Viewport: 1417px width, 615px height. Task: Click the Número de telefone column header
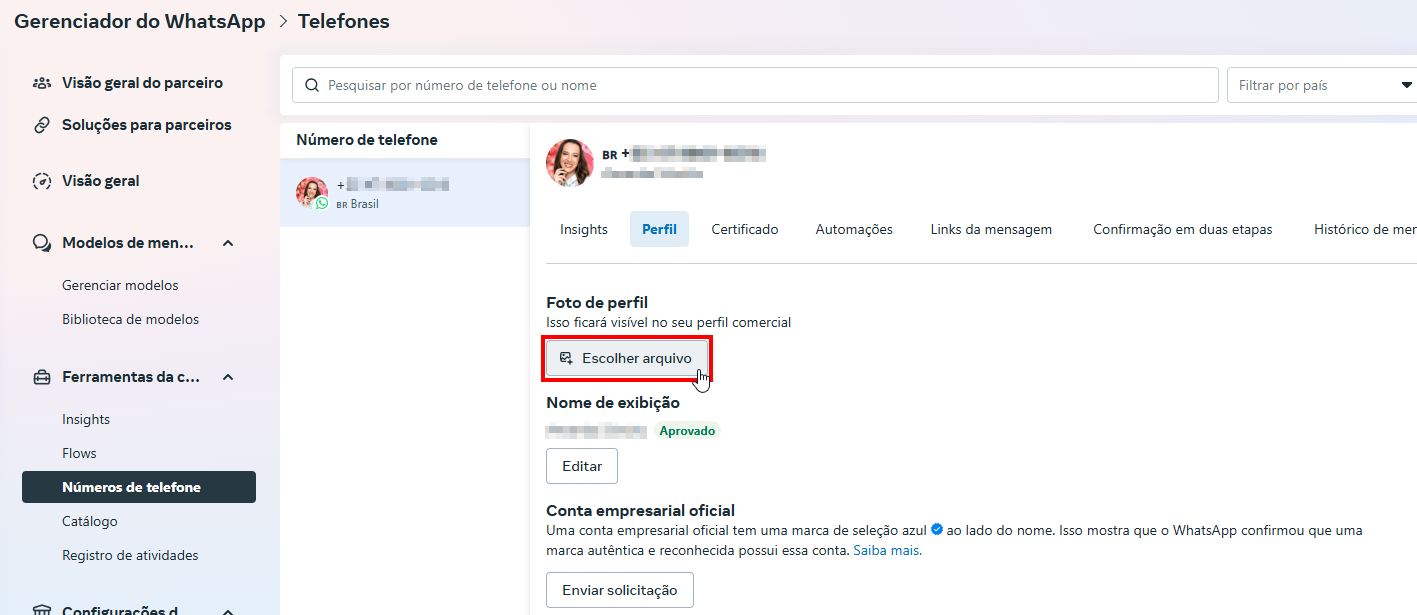367,140
